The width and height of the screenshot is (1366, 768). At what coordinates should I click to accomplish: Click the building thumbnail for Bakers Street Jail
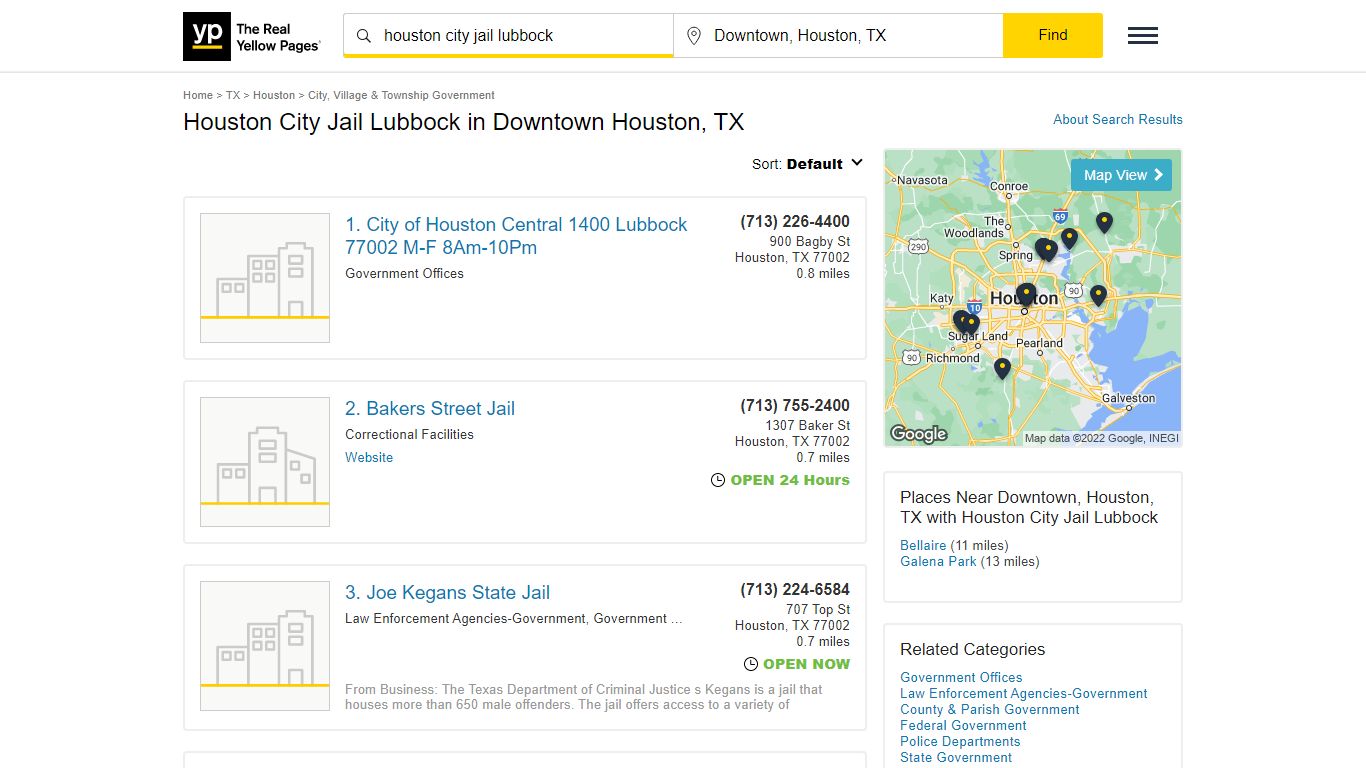(265, 462)
